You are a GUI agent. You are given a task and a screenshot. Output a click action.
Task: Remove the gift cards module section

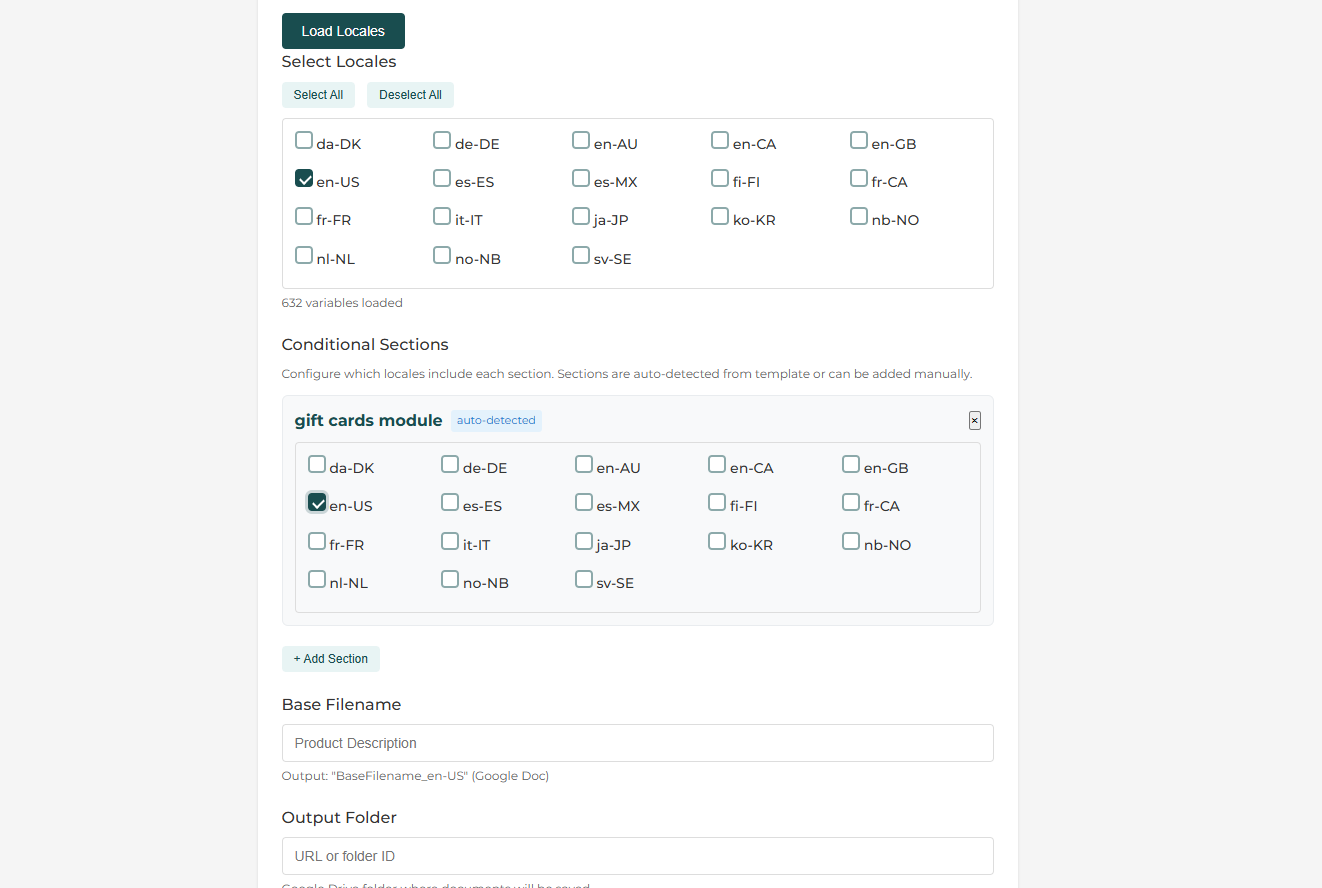click(x=975, y=421)
